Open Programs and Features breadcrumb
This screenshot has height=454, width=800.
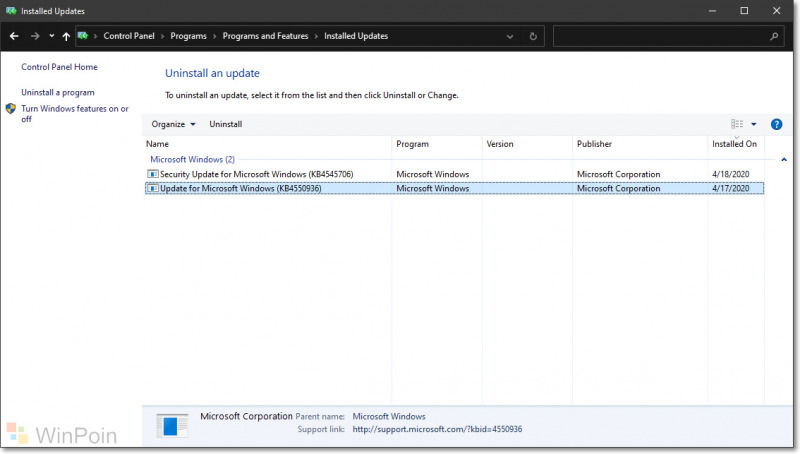pos(265,36)
